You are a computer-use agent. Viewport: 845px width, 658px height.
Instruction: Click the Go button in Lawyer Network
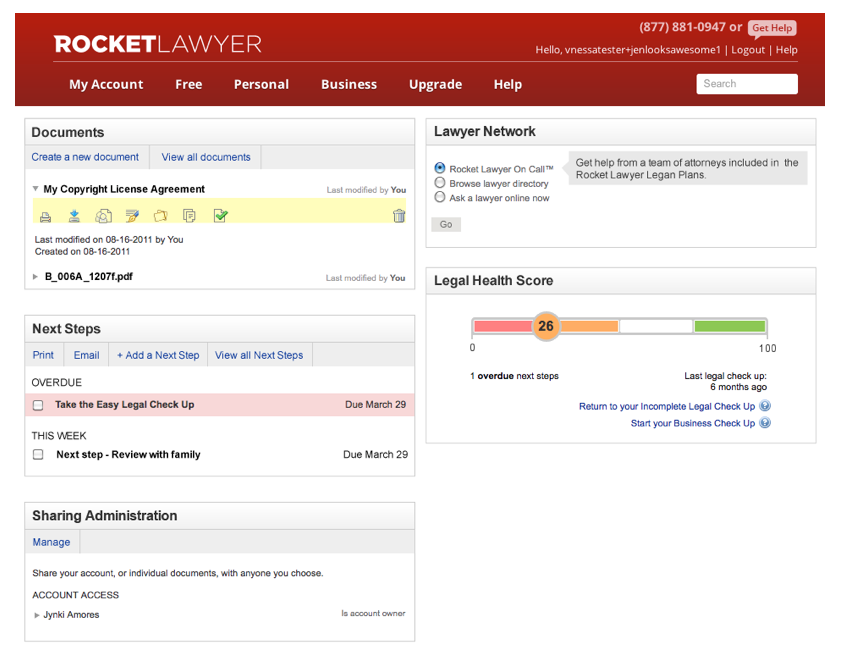[x=446, y=224]
